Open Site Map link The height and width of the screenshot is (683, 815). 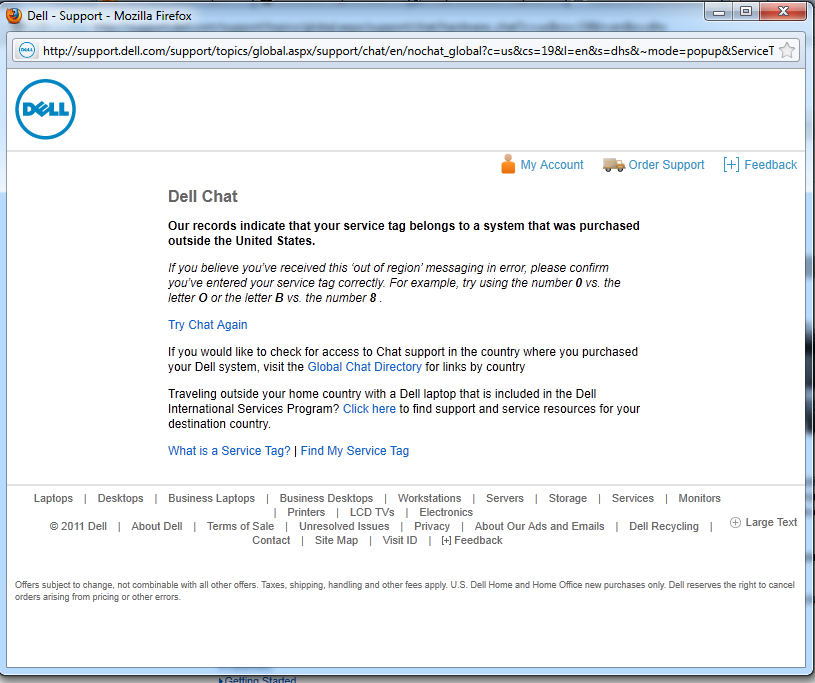pyautogui.click(x=336, y=540)
